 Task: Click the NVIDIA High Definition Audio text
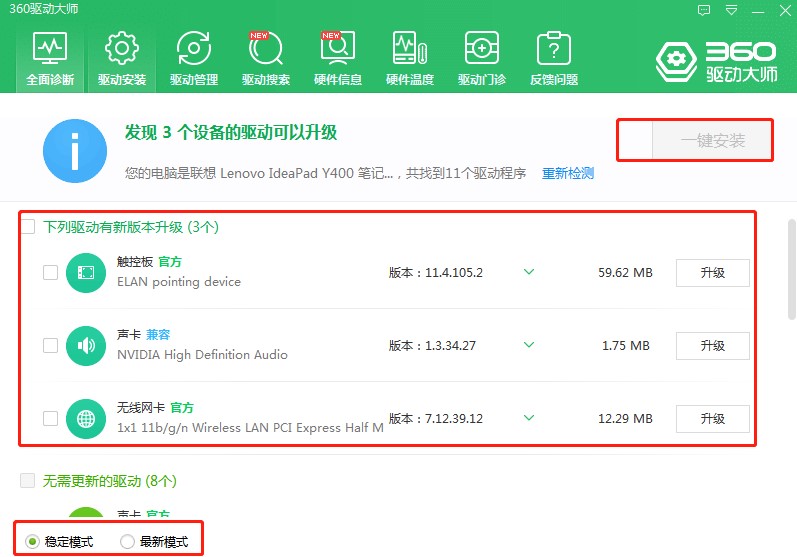(202, 355)
